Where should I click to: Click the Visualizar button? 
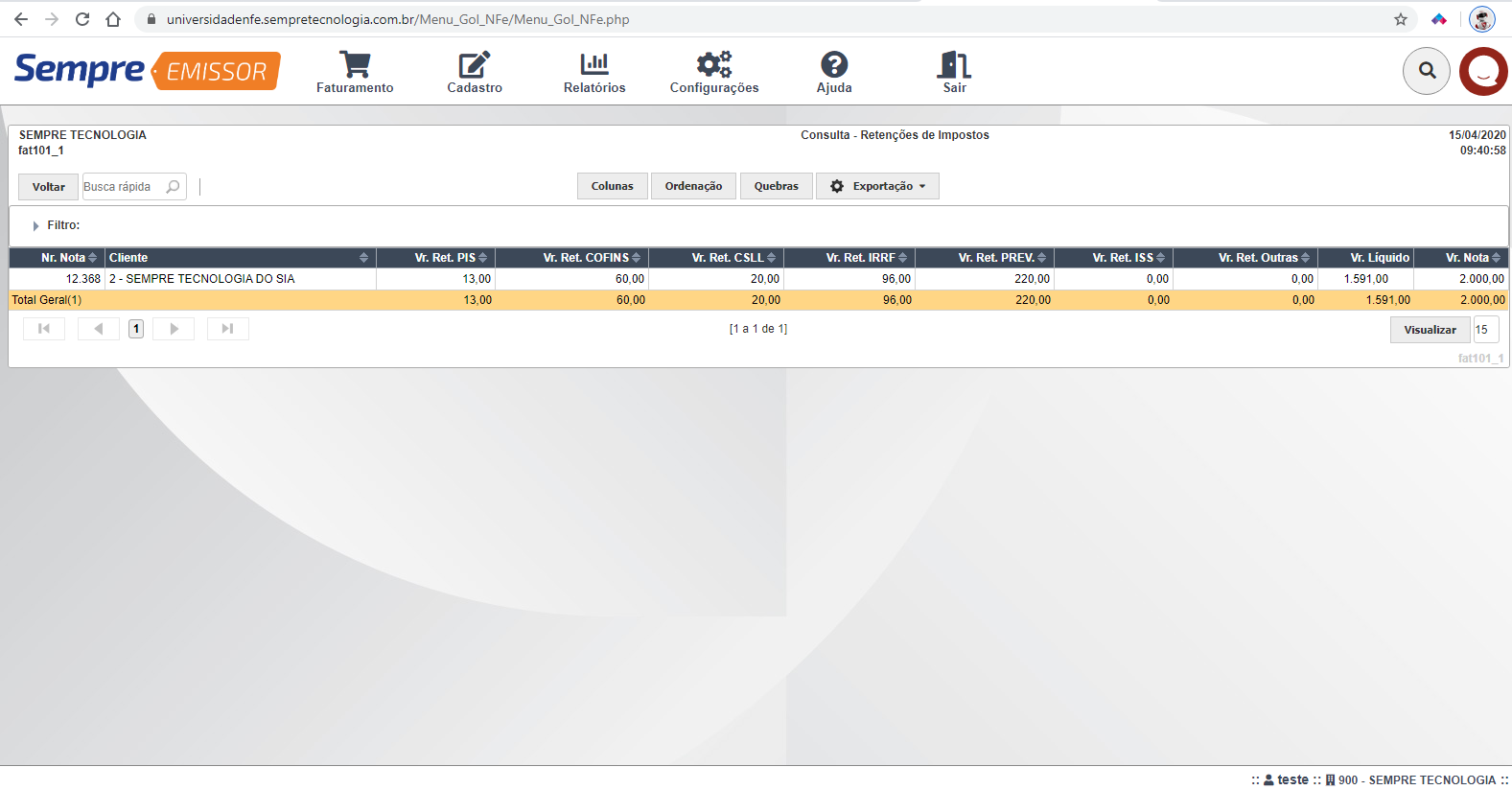tap(1430, 330)
